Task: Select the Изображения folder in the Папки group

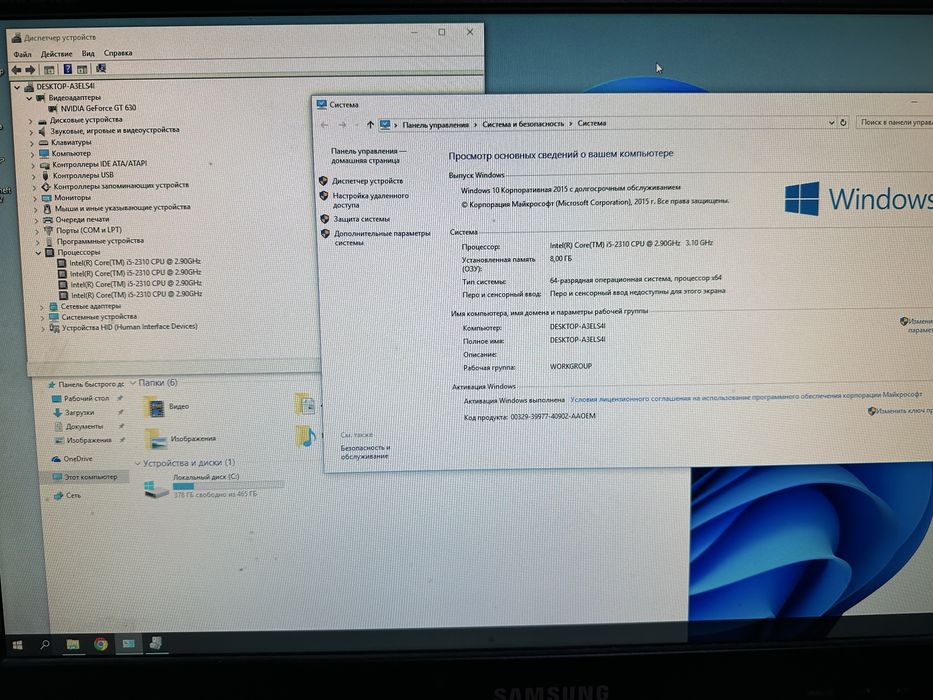Action: point(182,439)
